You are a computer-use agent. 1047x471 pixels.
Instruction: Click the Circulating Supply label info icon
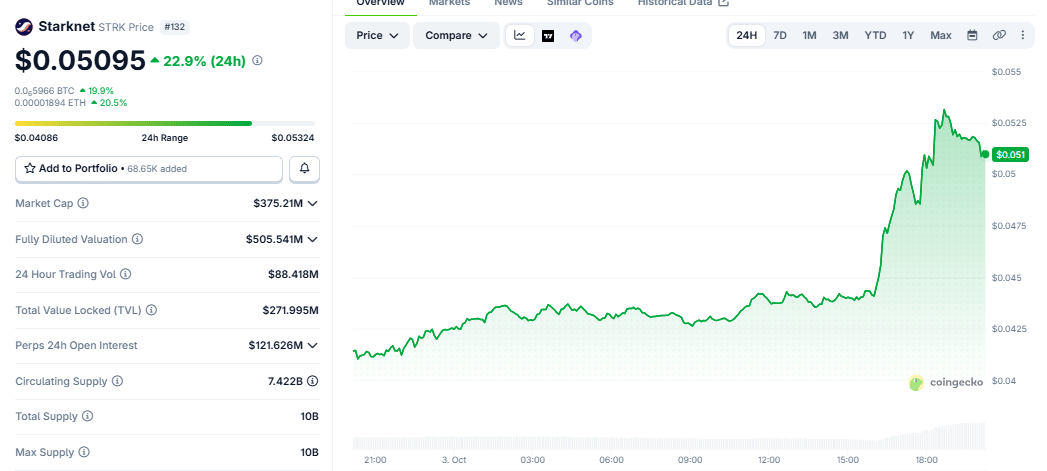tap(118, 381)
